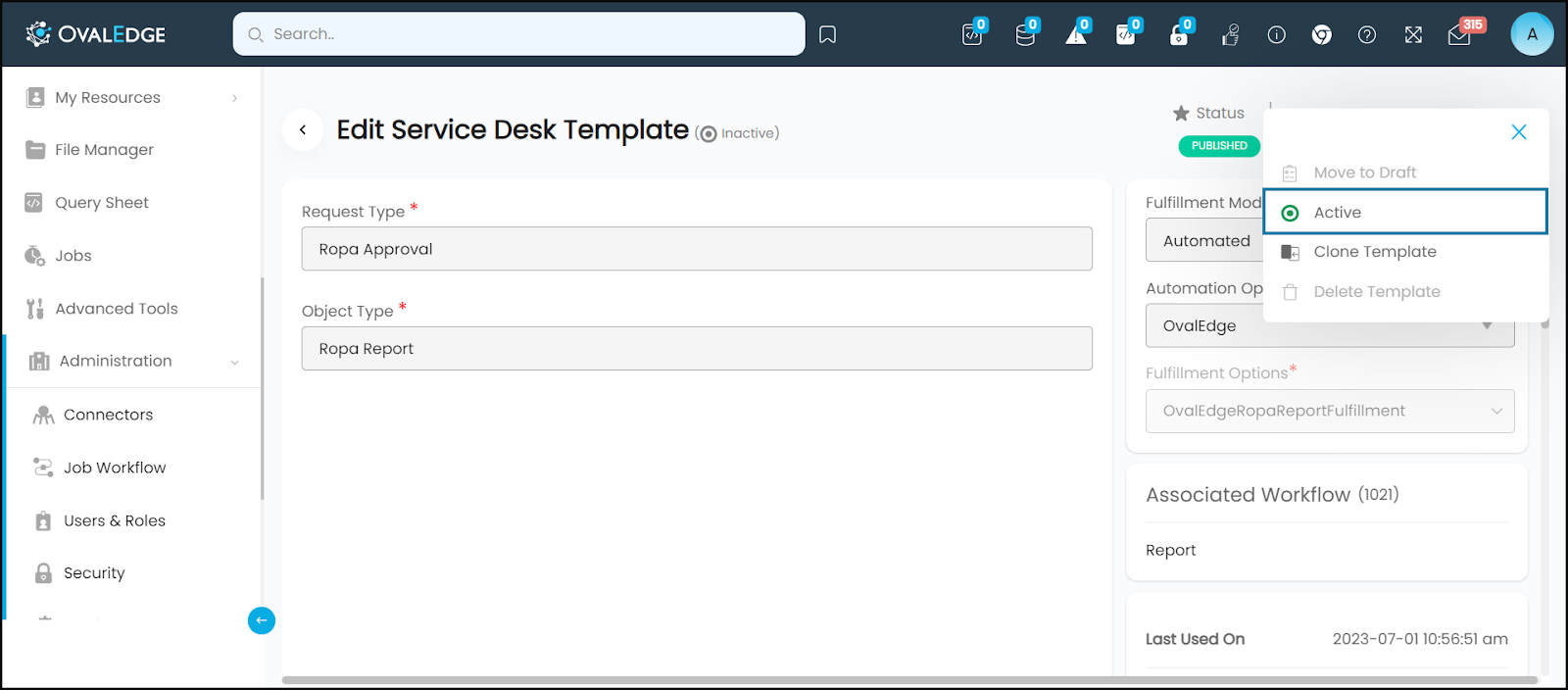
Task: Collapse sidebar with blue arrow button
Action: point(262,620)
